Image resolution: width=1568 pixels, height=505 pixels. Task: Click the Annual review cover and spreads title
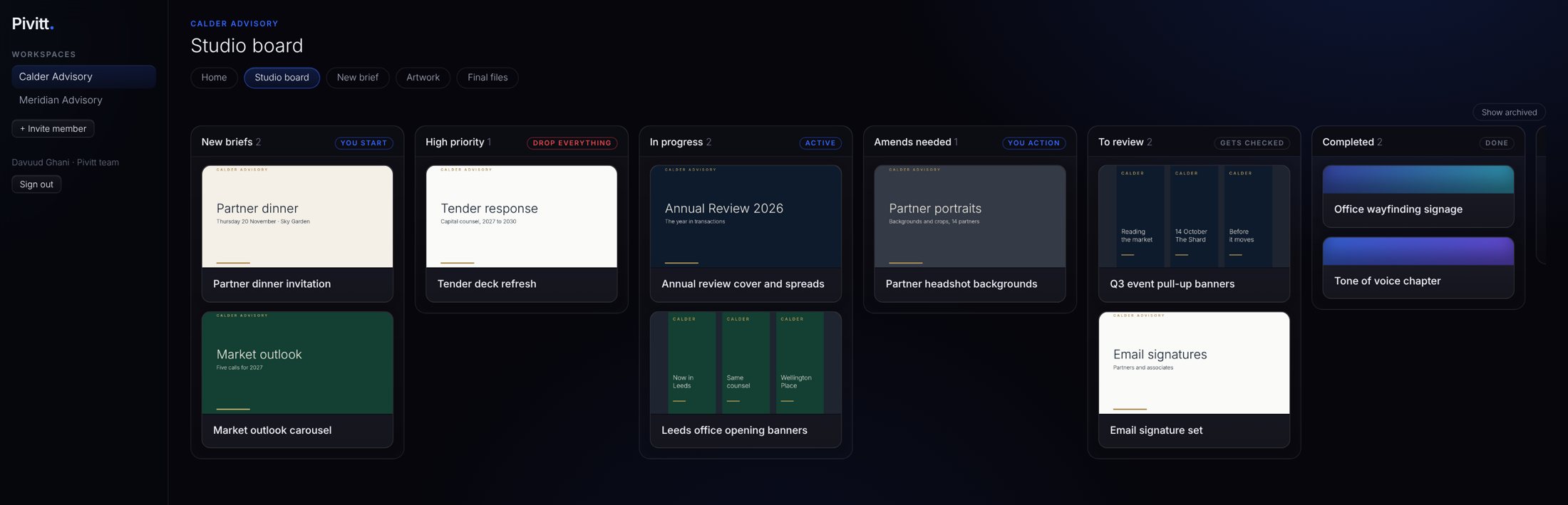click(743, 283)
